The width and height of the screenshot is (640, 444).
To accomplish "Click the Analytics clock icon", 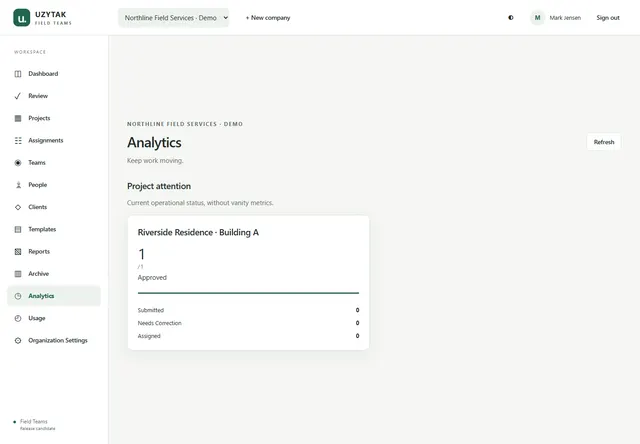I will (x=18, y=296).
